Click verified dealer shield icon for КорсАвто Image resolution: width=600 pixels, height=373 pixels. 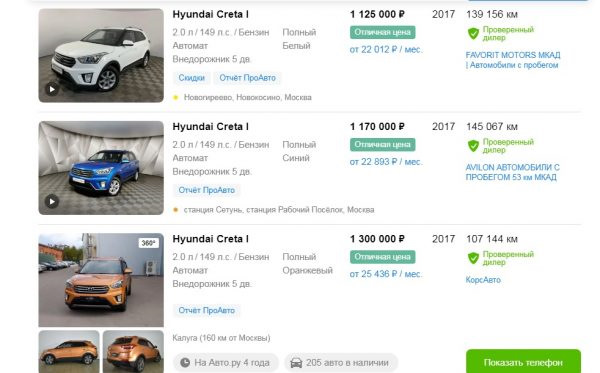(473, 258)
